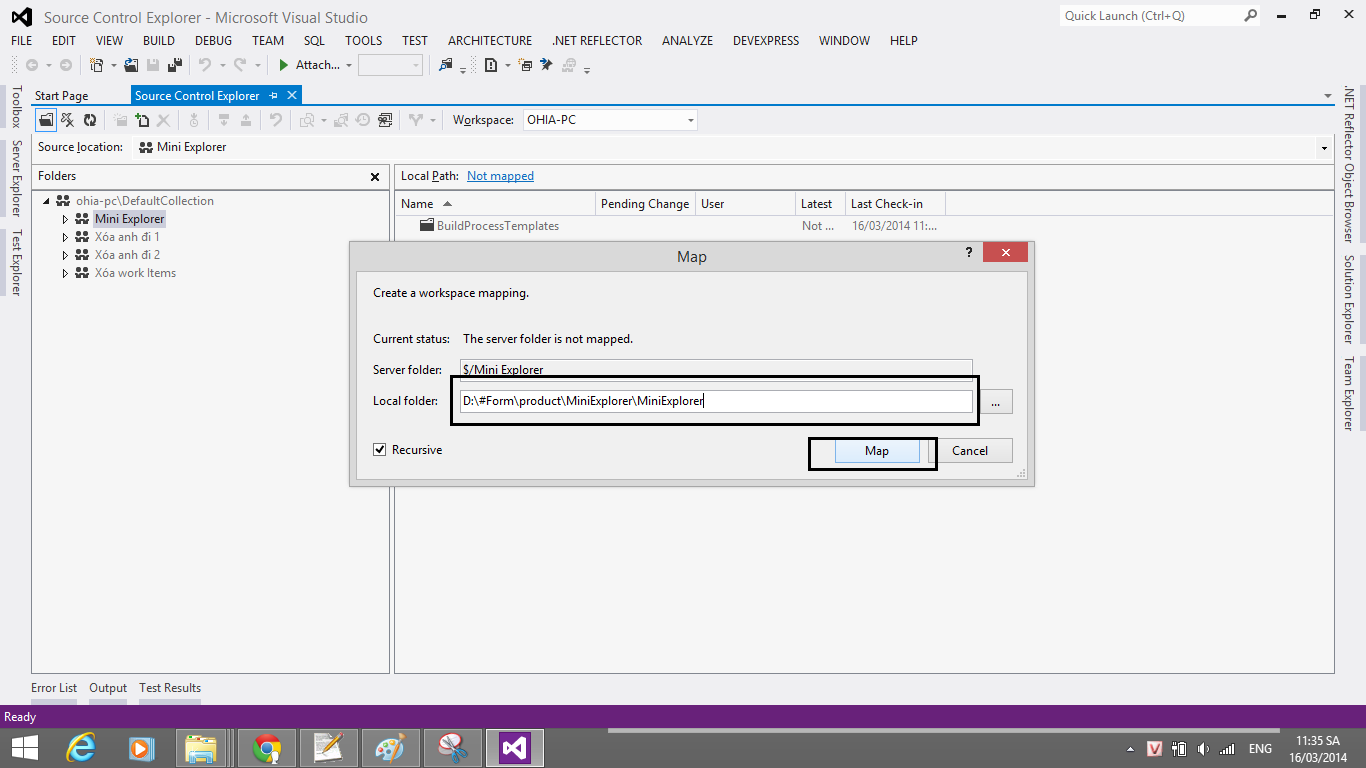
Task: Pin the Source Control Explorer tab
Action: (x=274, y=96)
